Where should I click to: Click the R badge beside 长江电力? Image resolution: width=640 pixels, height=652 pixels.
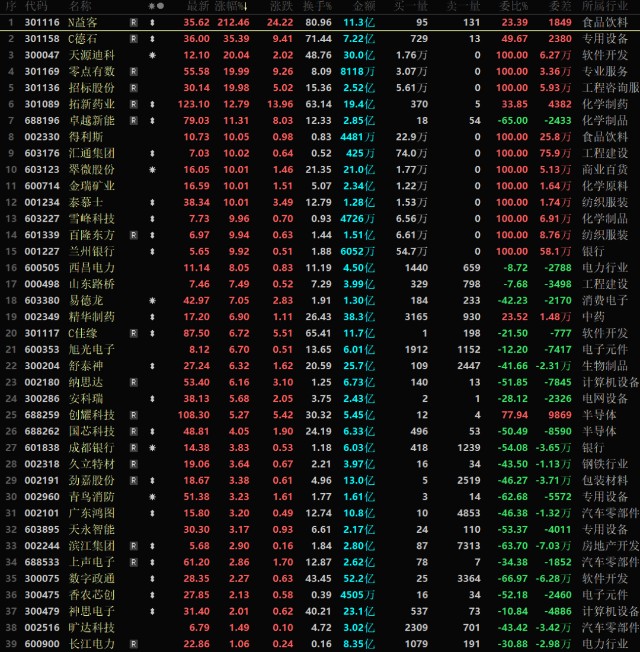tap(133, 644)
